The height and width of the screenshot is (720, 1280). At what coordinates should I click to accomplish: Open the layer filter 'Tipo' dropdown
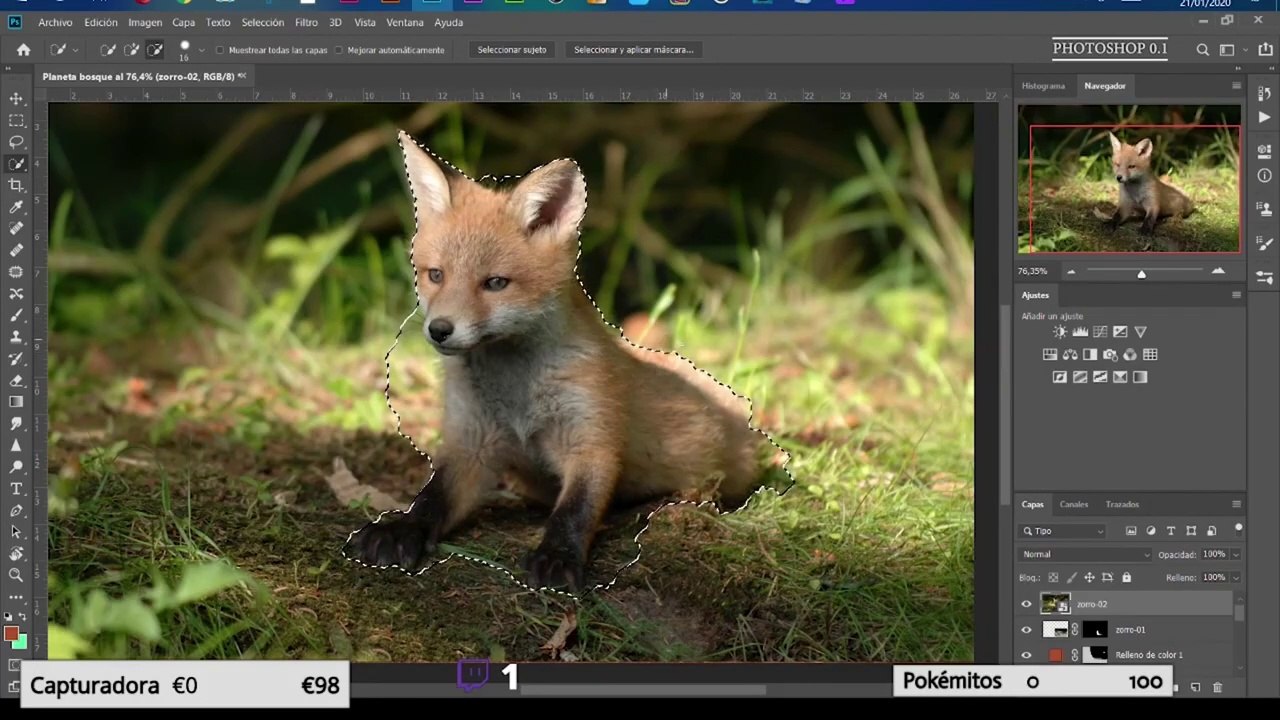point(1062,531)
